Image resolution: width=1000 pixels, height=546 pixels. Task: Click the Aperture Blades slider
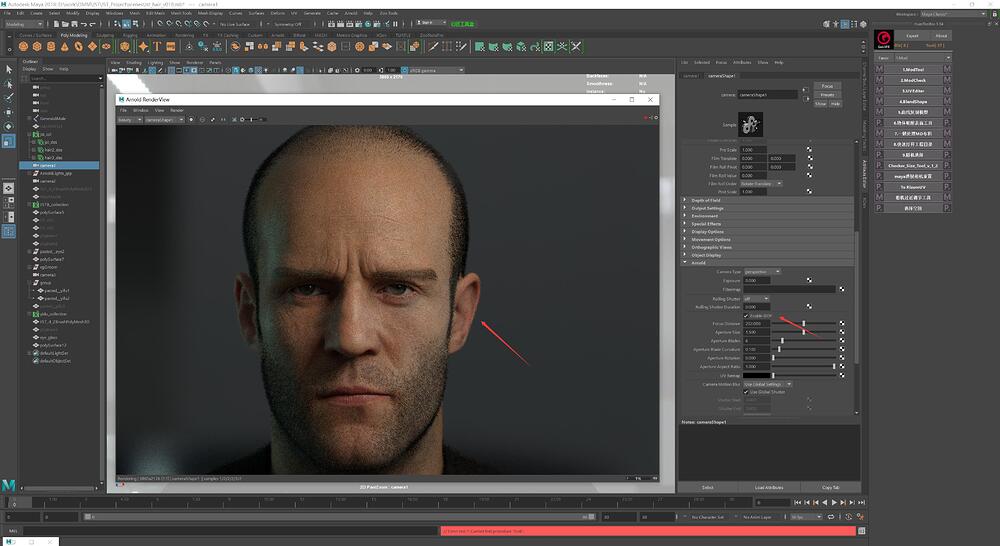tap(804, 341)
